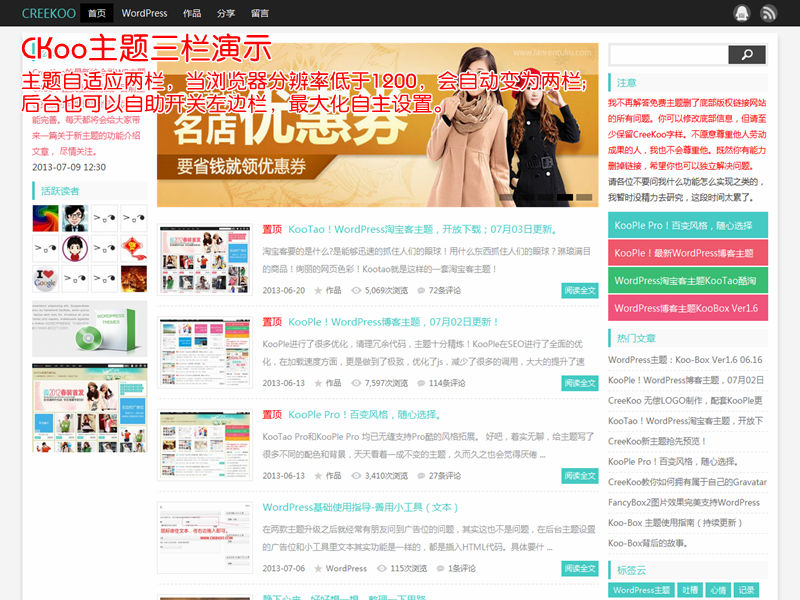Click 阅读全文 for the KooPle Pro post
This screenshot has width=800, height=600.
(580, 476)
